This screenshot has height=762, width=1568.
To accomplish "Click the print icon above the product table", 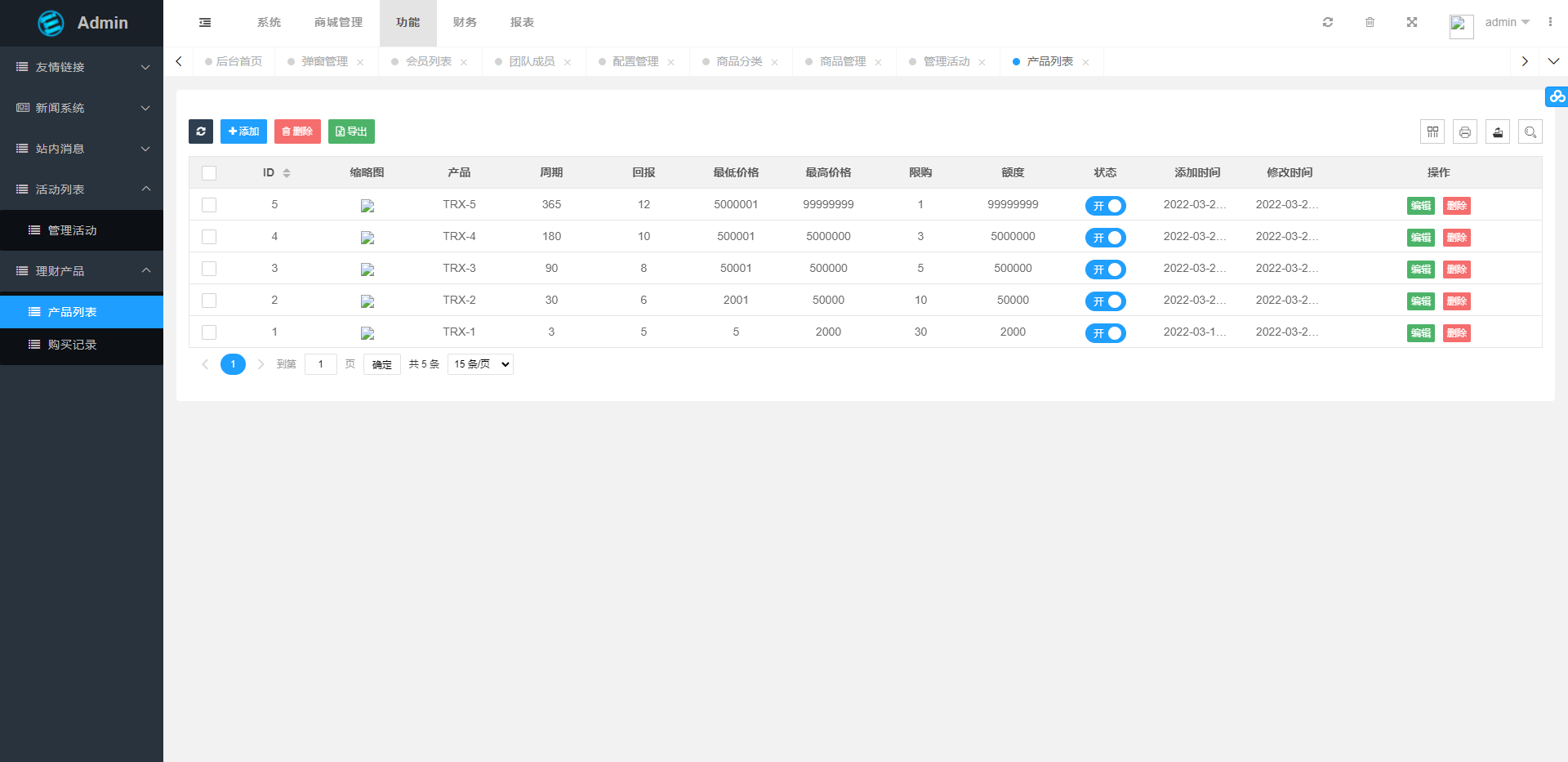I will [x=1465, y=131].
